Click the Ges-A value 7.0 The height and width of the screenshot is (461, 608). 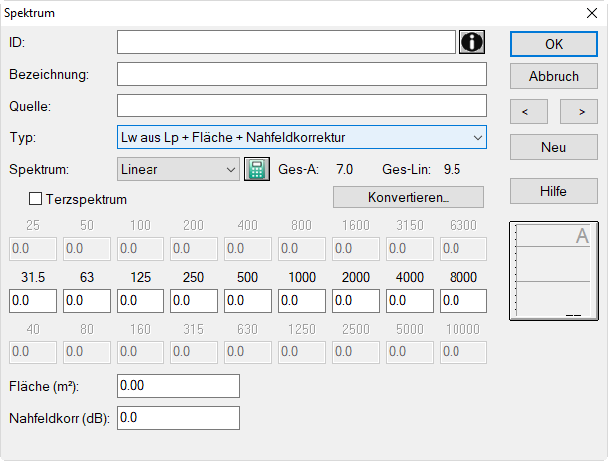[344, 169]
